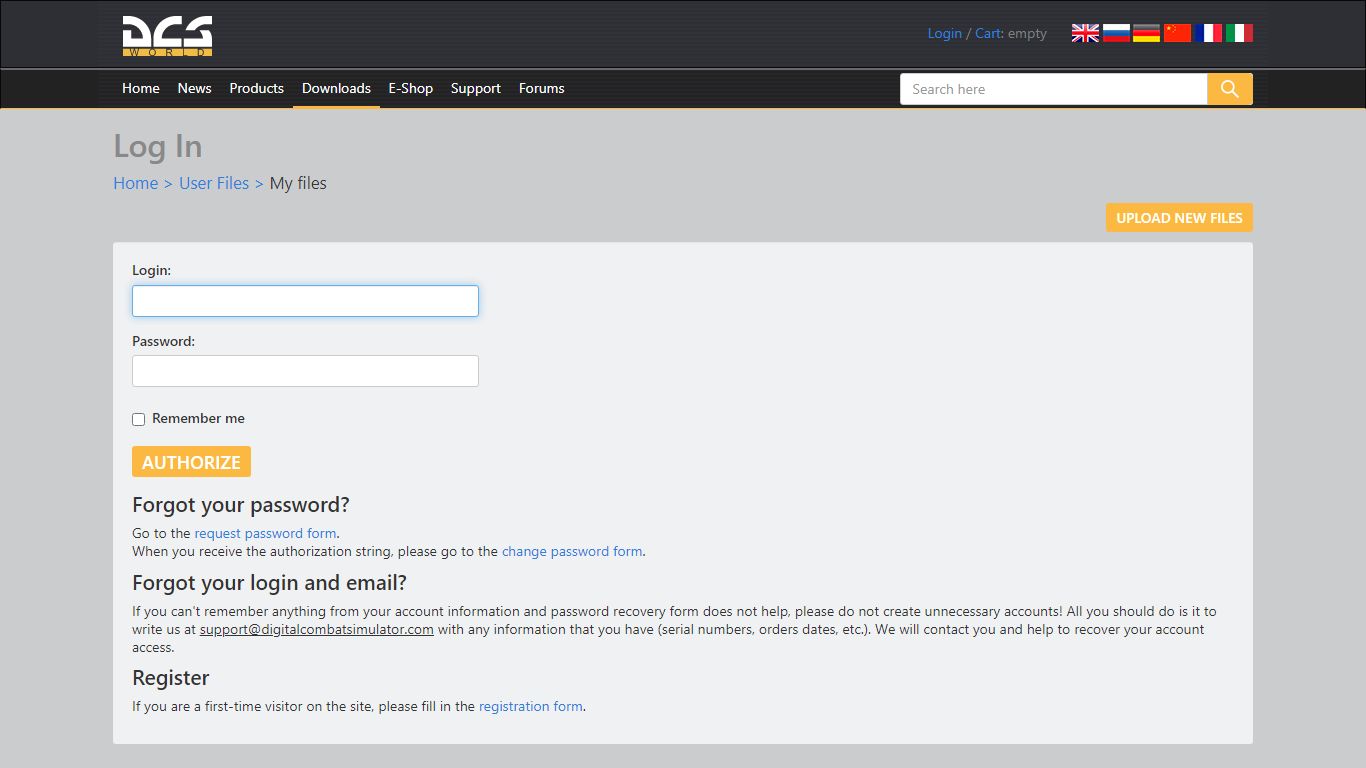Image resolution: width=1366 pixels, height=768 pixels.
Task: Switch language to German flag
Action: (1146, 33)
